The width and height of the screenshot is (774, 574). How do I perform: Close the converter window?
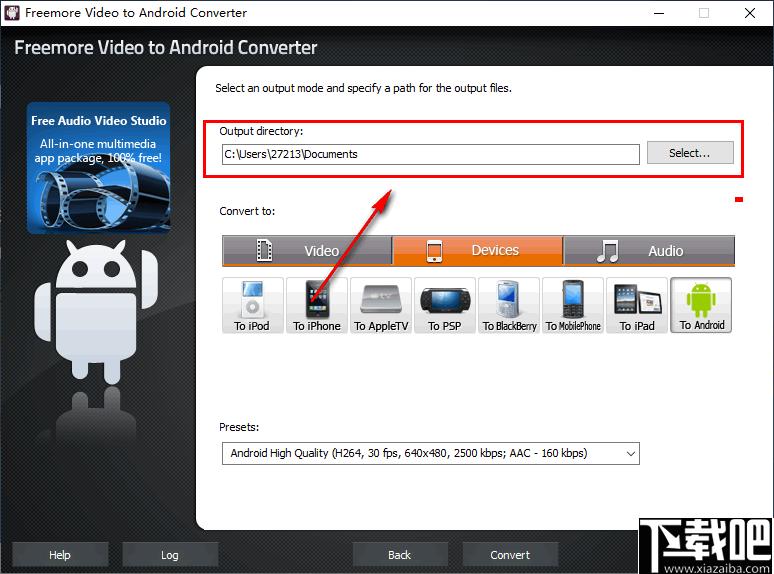click(x=750, y=13)
